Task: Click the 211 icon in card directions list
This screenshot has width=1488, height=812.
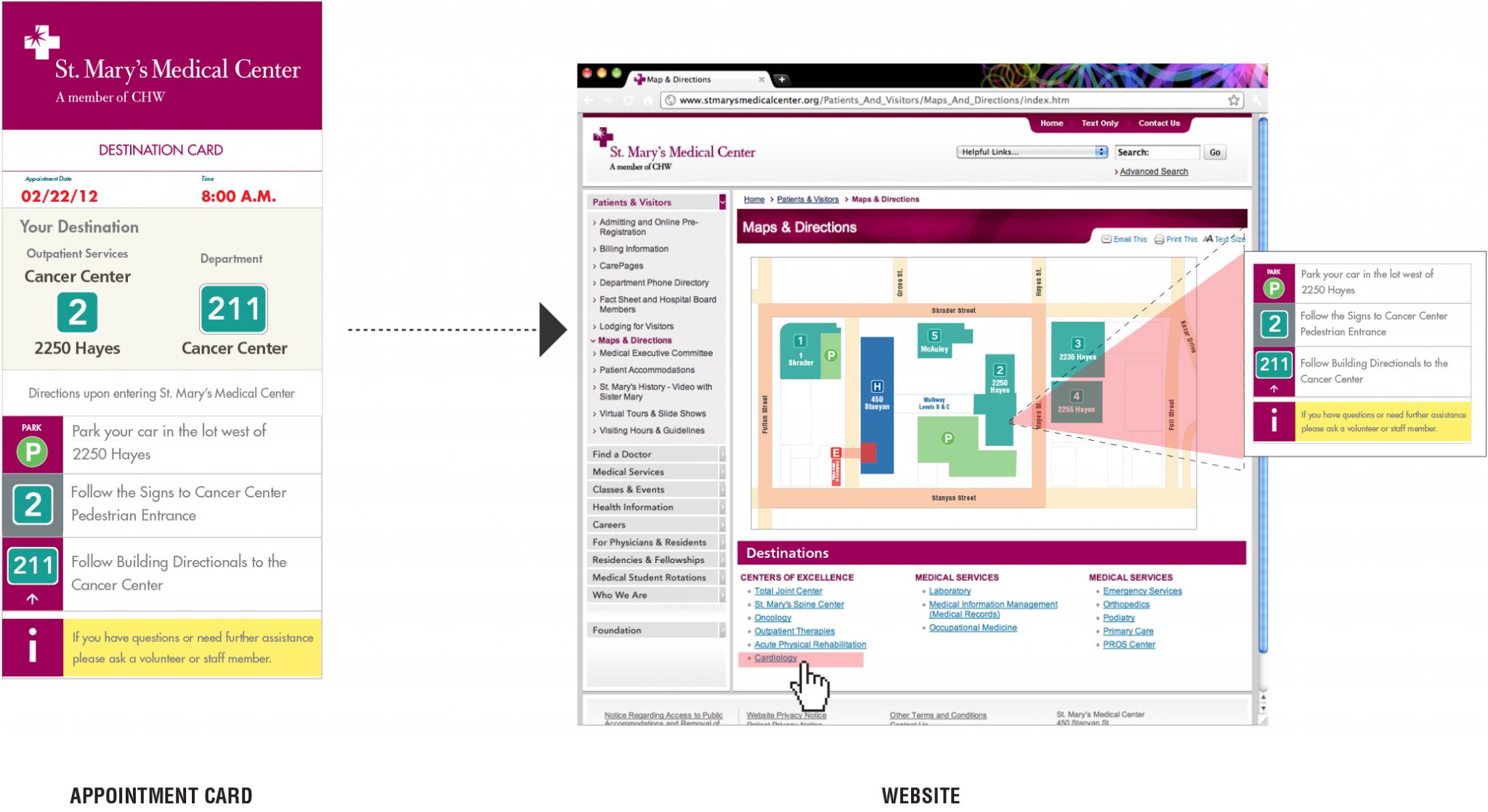Action: click(x=33, y=567)
